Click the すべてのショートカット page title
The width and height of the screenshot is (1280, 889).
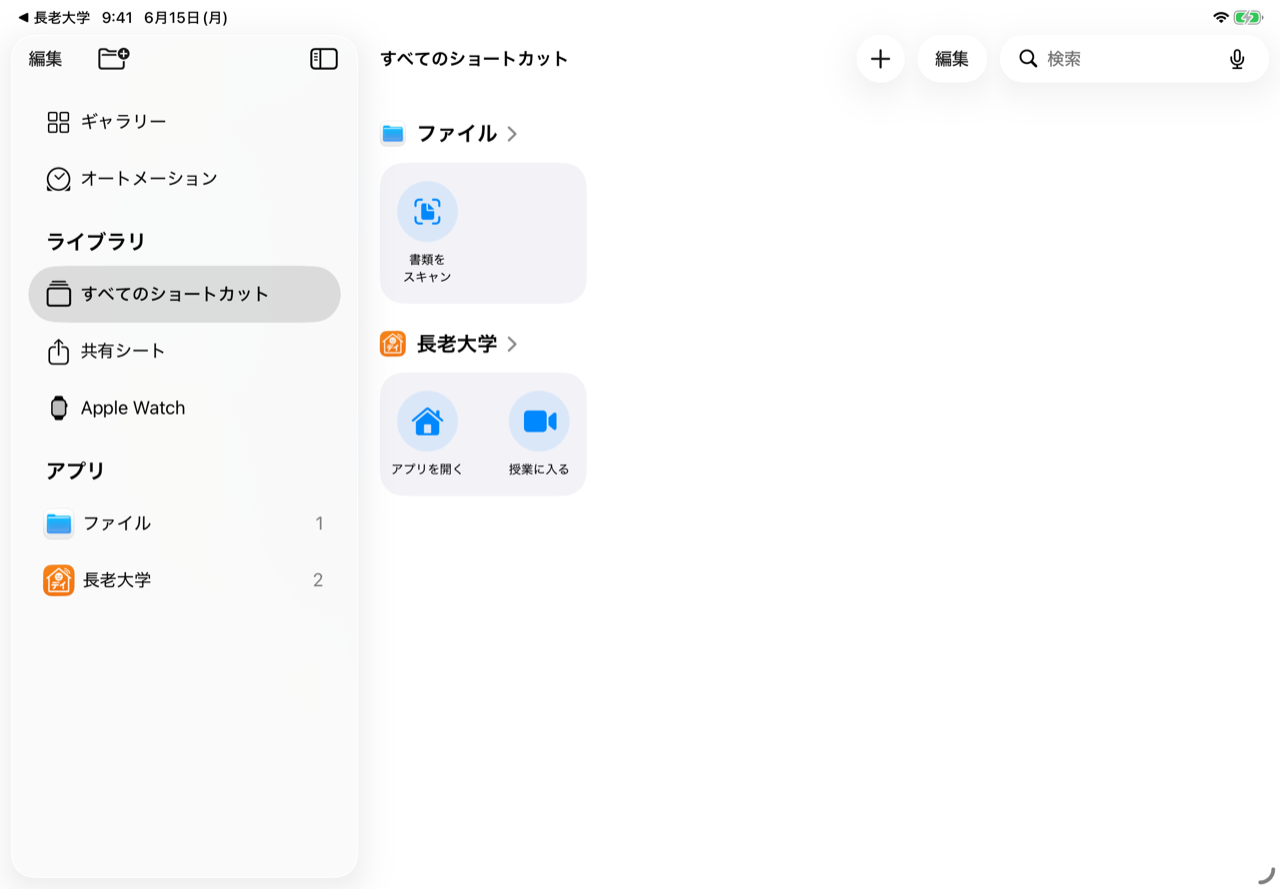click(474, 59)
